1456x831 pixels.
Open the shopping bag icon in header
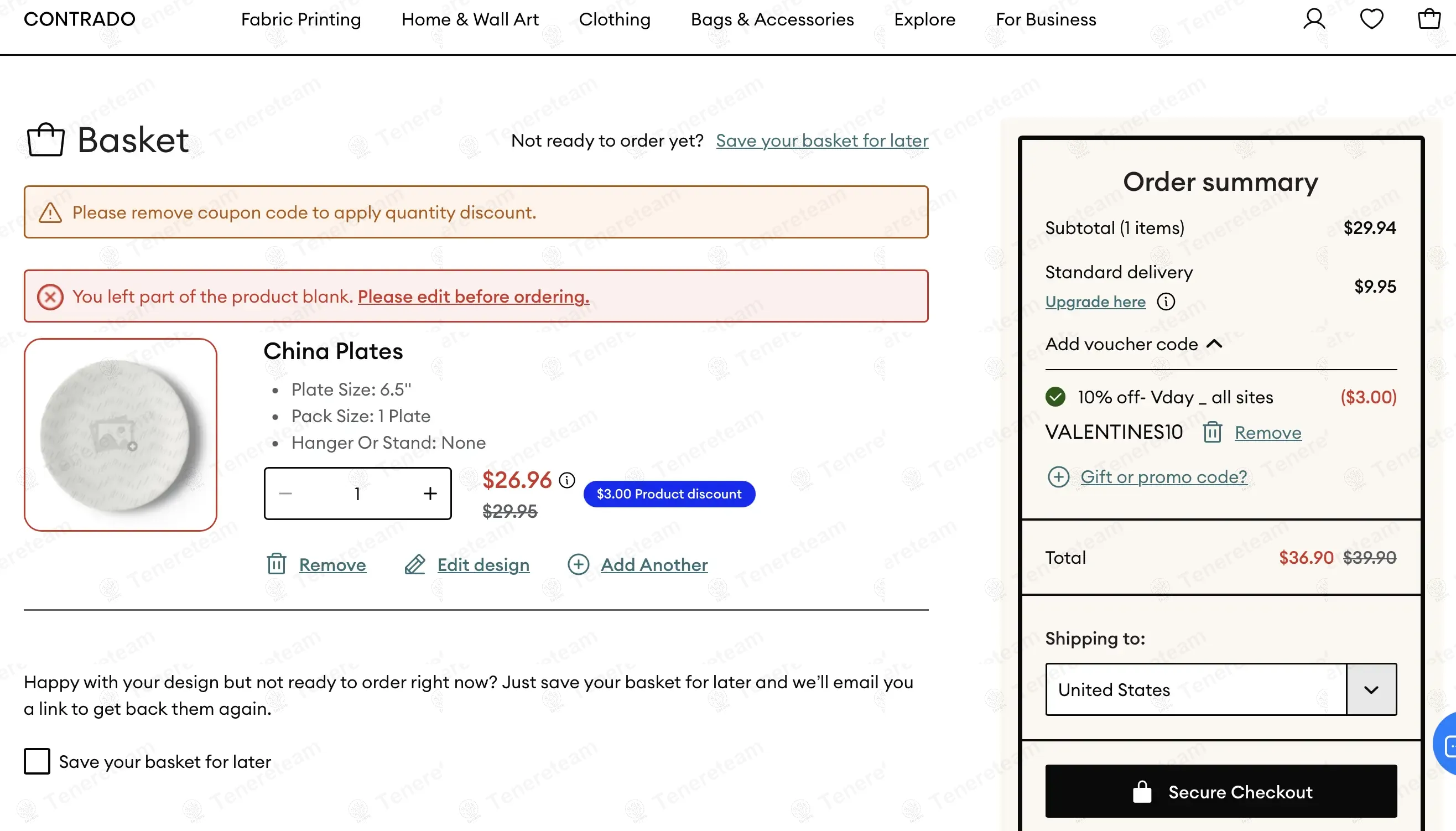coord(1429,19)
